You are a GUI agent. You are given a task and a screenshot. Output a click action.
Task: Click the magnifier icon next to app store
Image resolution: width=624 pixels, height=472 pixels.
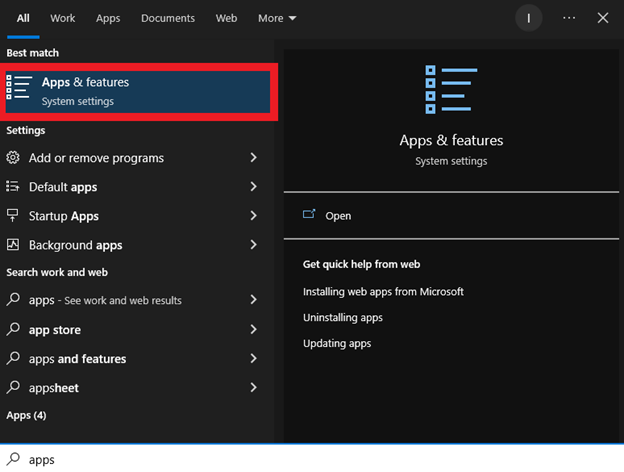[13, 329]
